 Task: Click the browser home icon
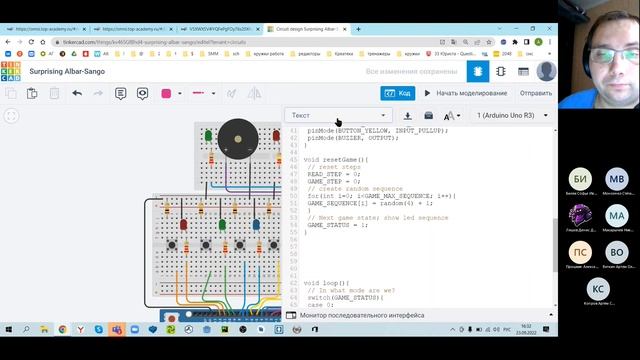pyautogui.click(x=43, y=42)
